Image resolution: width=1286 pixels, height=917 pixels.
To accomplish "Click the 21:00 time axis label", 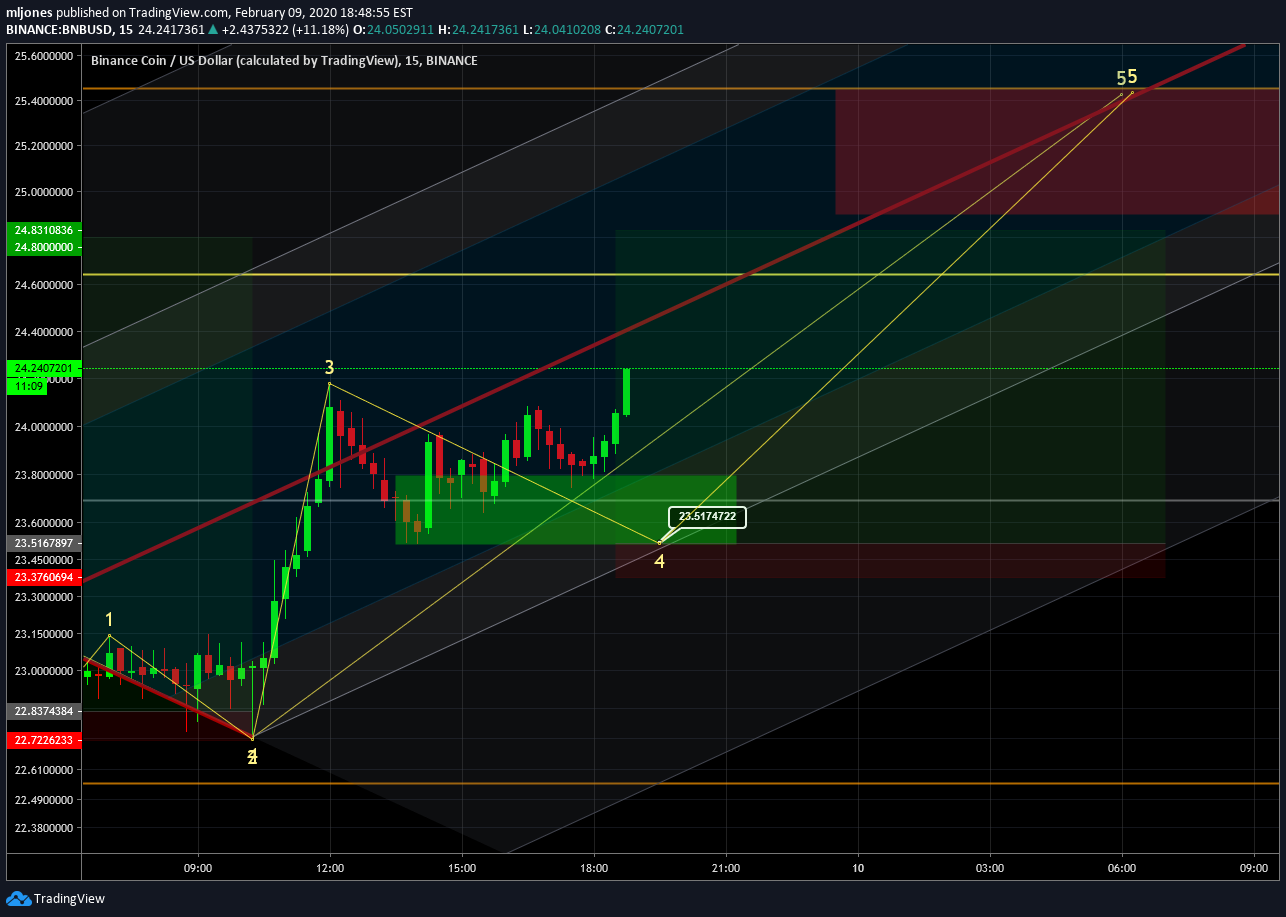I will (726, 868).
